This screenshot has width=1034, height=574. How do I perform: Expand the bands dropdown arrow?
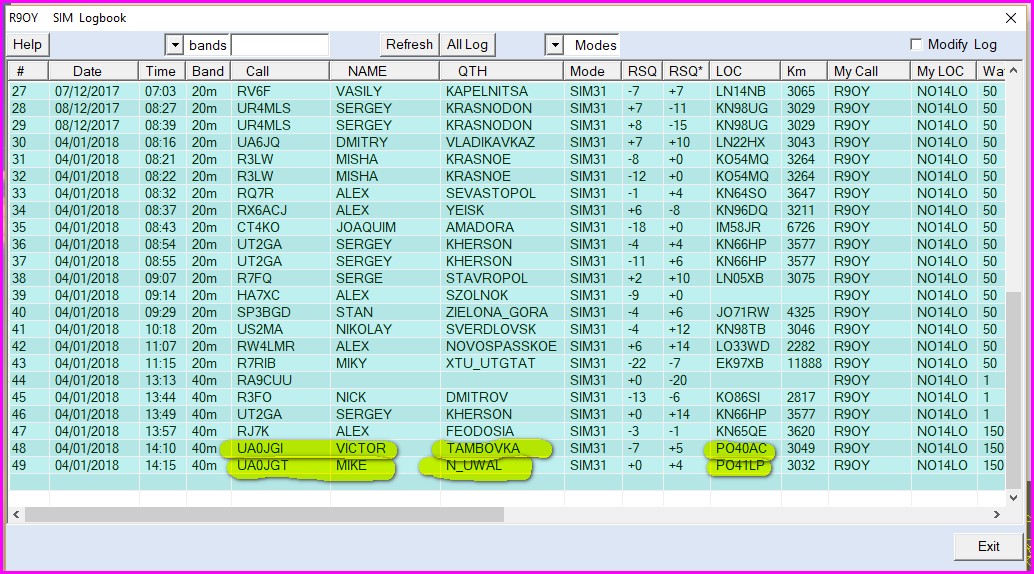tap(174, 45)
